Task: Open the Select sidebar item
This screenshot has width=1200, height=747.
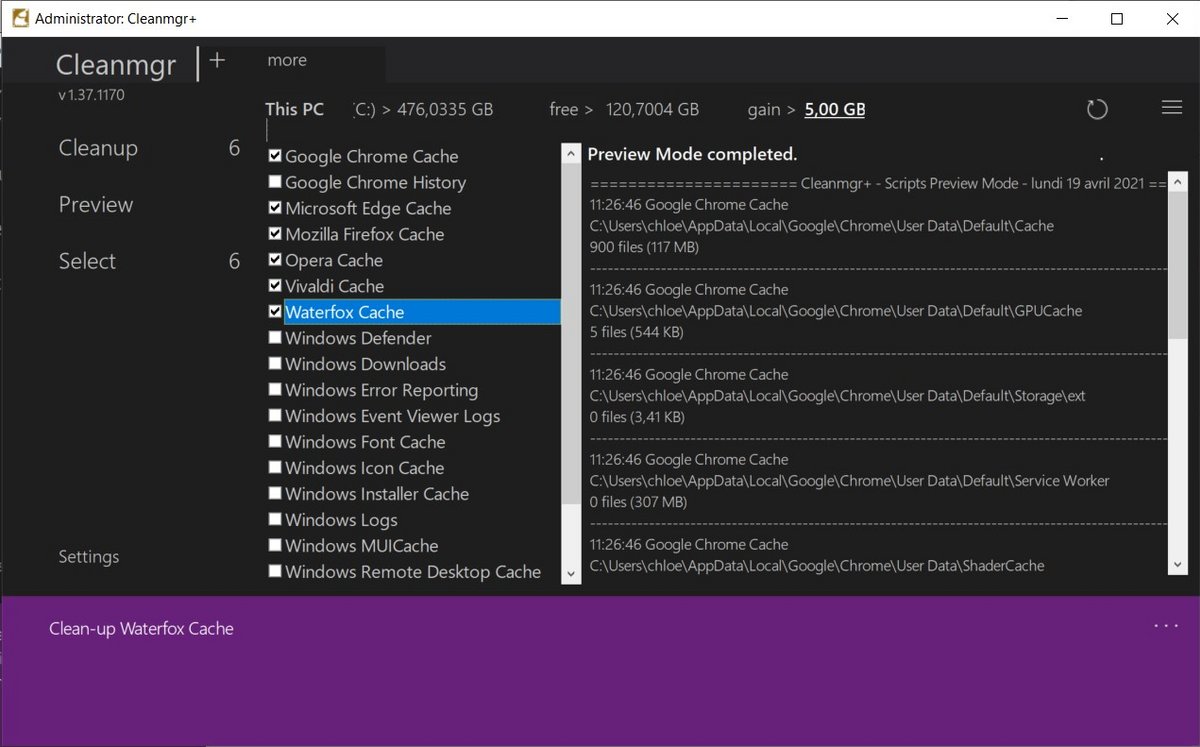Action: pos(87,261)
